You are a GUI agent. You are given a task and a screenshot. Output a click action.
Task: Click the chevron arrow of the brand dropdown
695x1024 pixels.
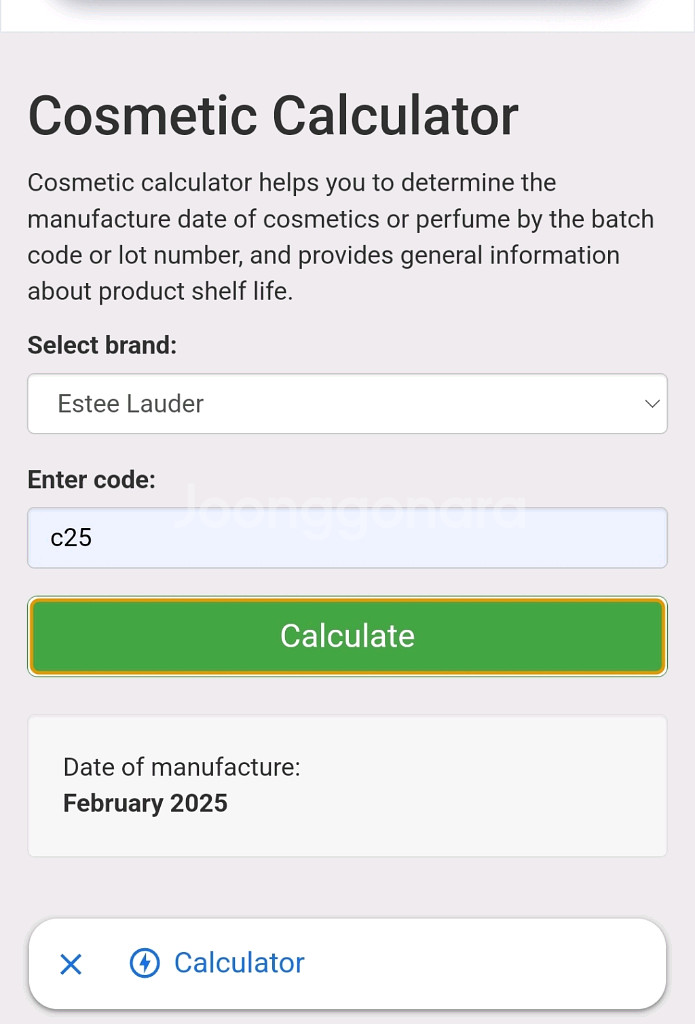[652, 404]
